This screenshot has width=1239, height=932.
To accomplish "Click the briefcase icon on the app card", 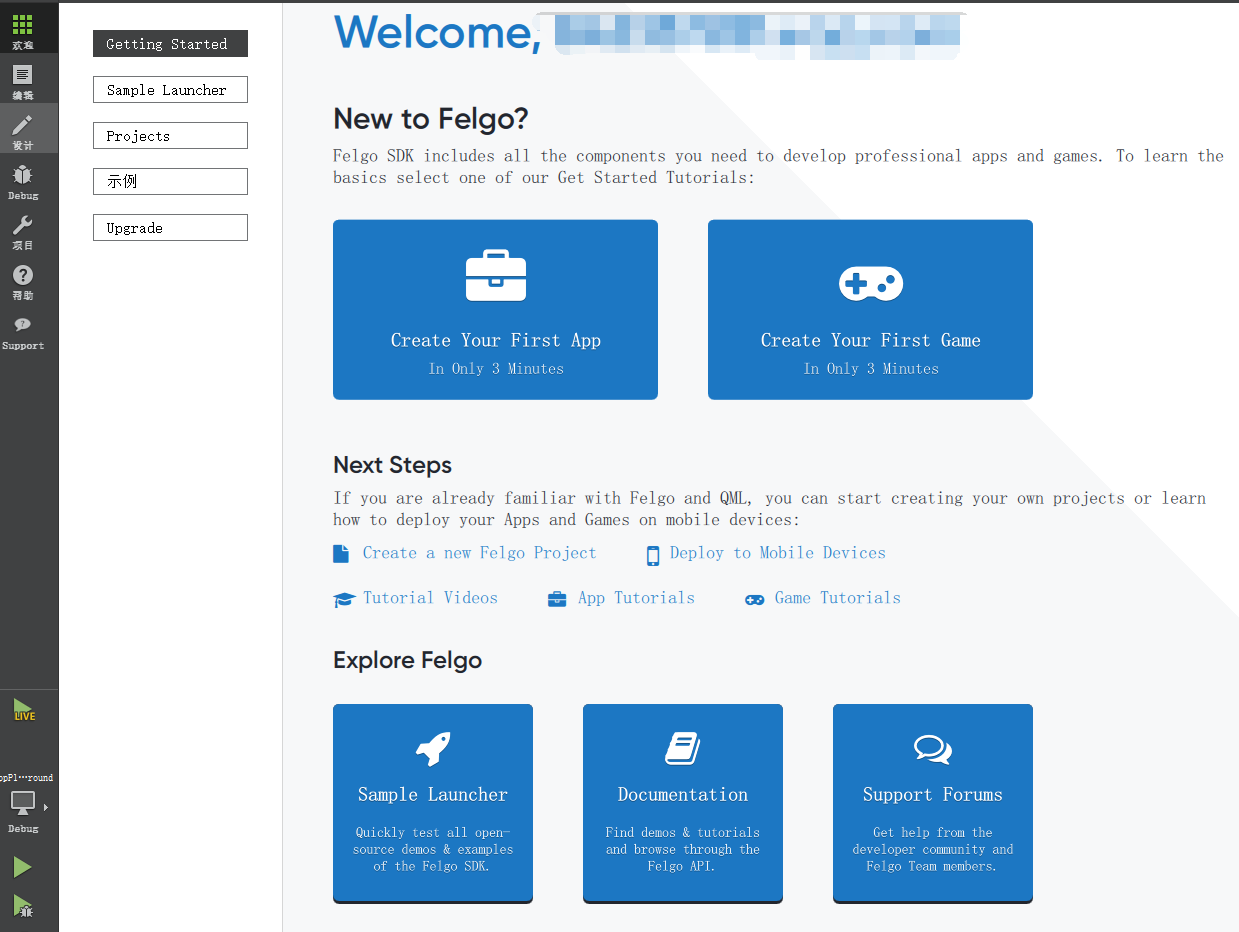I will 496,276.
